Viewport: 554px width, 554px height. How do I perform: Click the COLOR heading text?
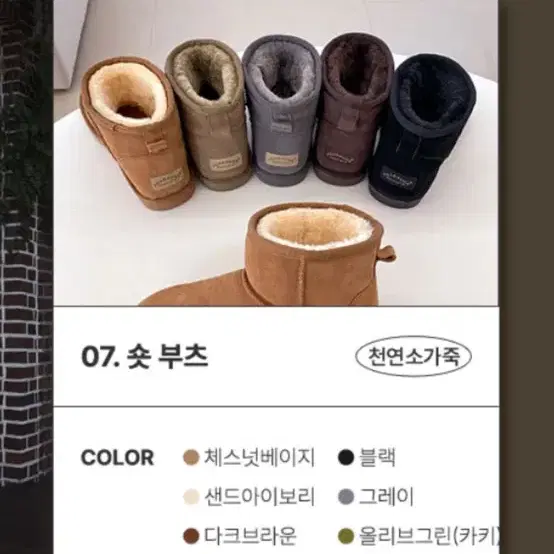point(118,458)
